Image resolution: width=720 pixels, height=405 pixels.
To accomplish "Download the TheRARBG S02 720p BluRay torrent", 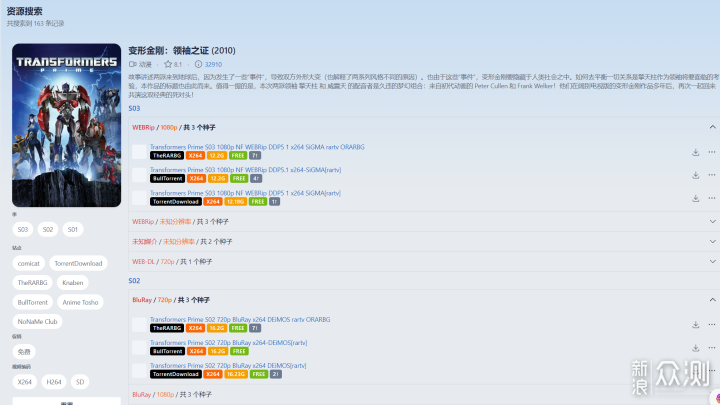I will [696, 325].
